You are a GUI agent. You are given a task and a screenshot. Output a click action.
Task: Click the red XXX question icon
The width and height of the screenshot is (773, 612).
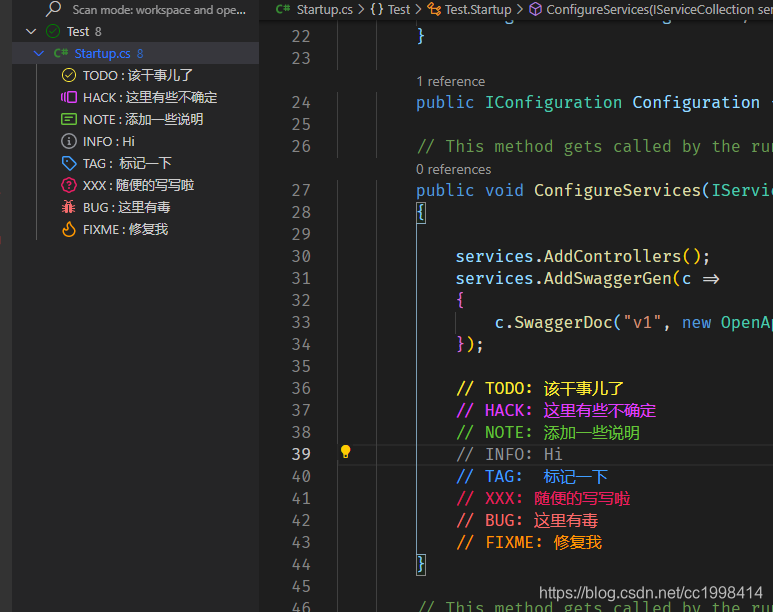[x=69, y=185]
